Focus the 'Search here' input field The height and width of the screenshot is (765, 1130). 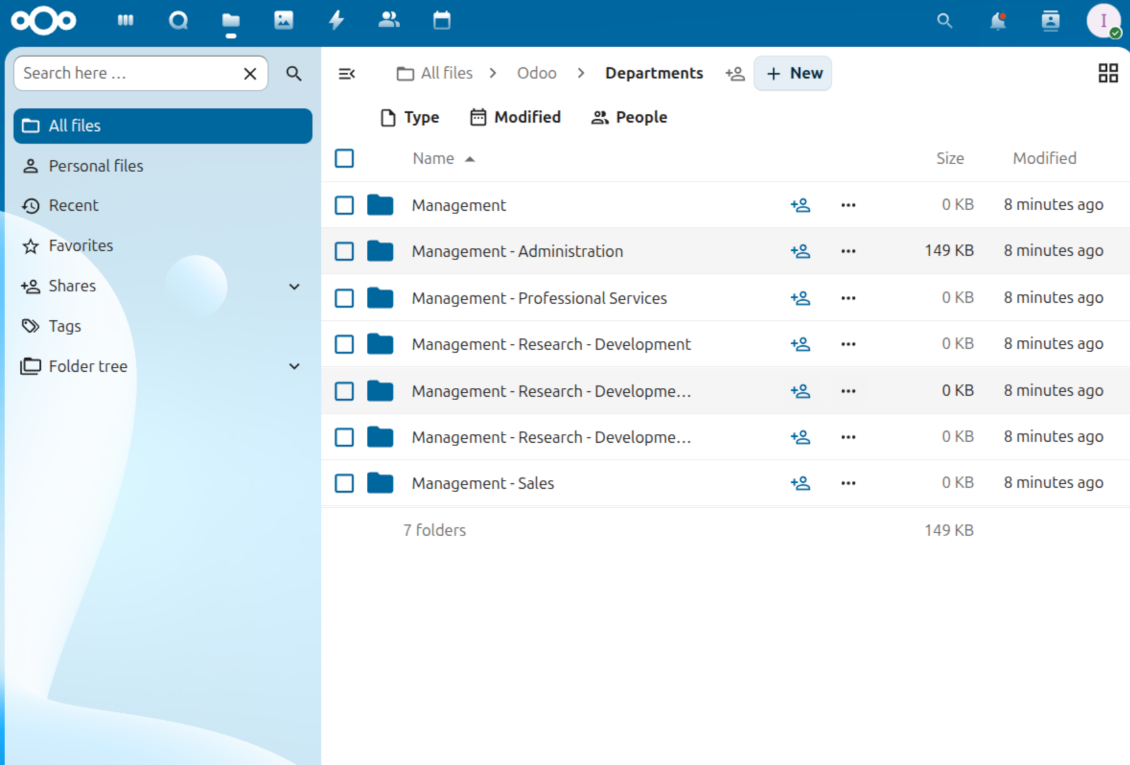coord(128,73)
